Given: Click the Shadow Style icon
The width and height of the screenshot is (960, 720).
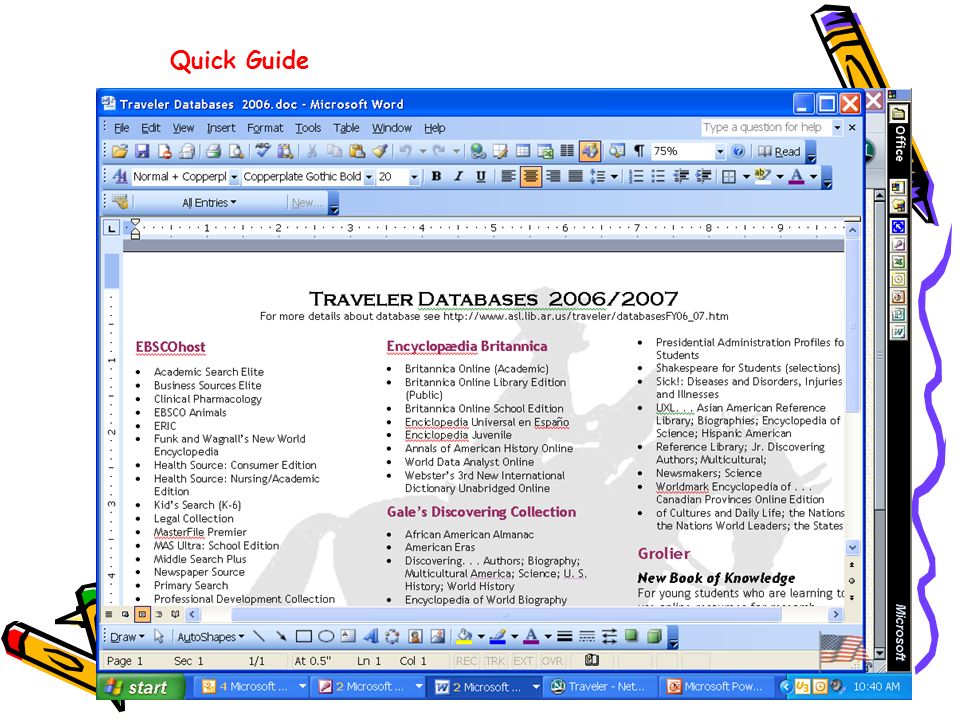Looking at the screenshot, I should pyautogui.click(x=631, y=637).
